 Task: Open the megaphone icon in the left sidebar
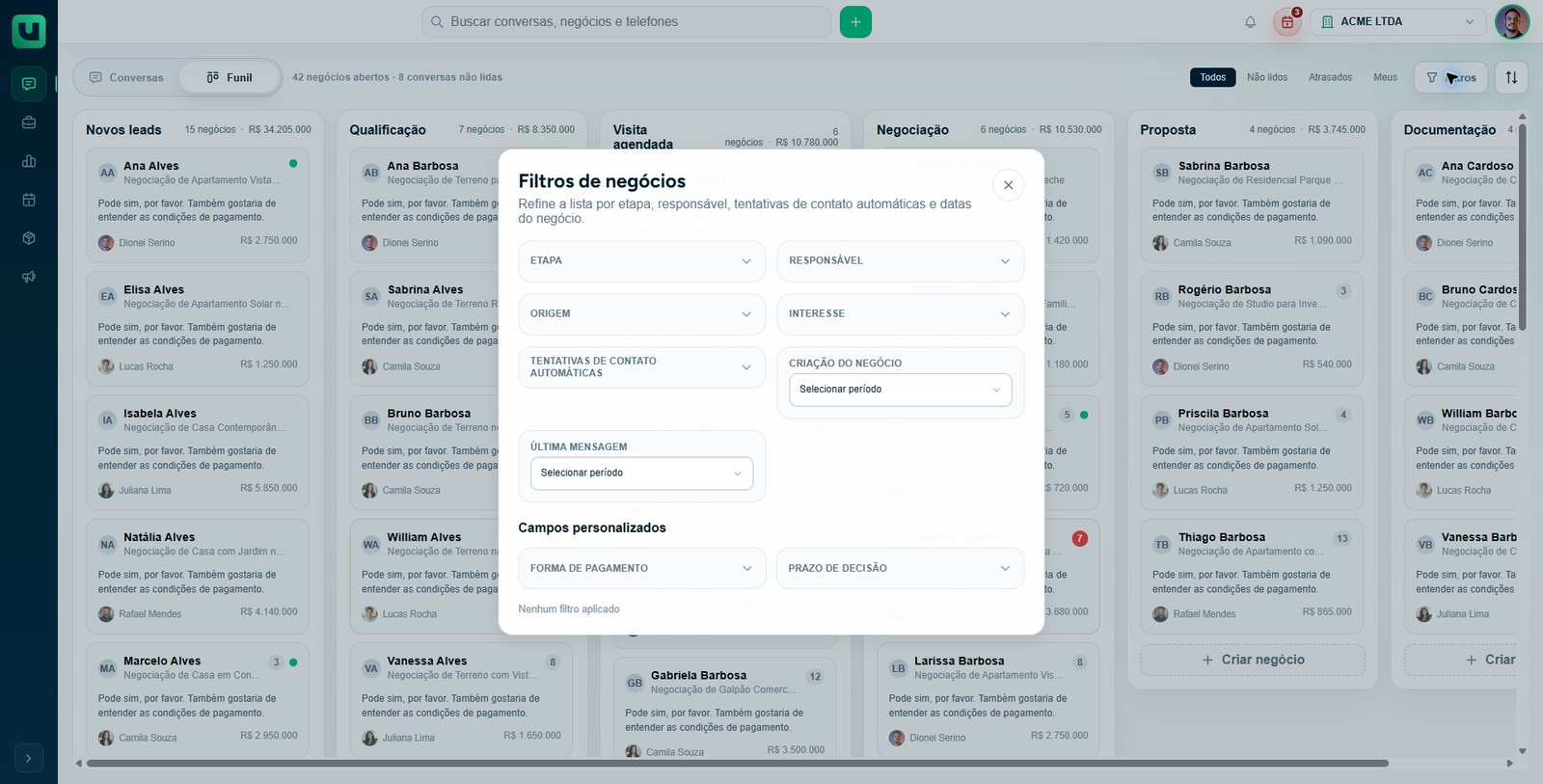29,277
